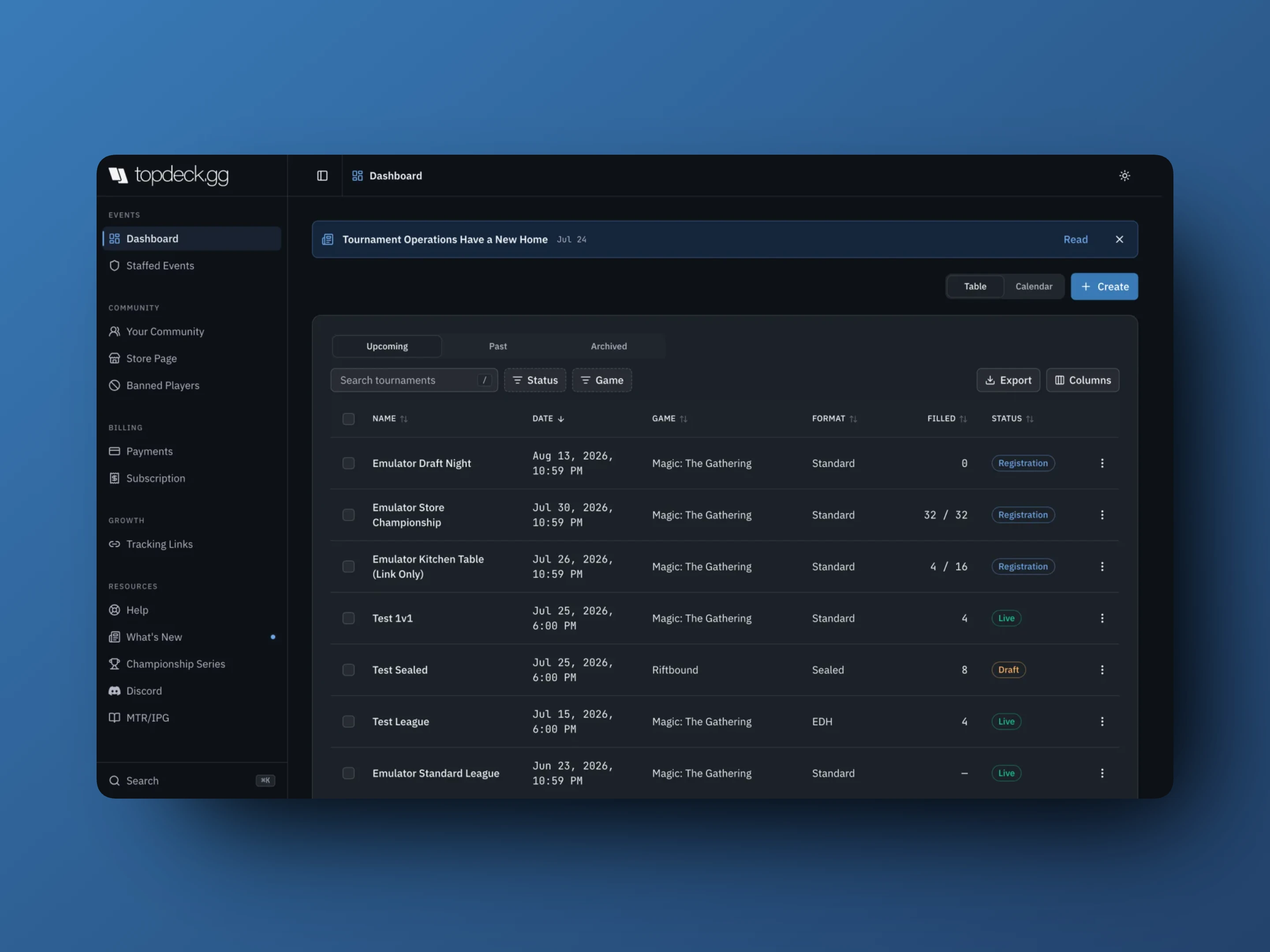Image resolution: width=1270 pixels, height=952 pixels.
Task: Click the Store Page storefront icon
Action: (x=114, y=359)
